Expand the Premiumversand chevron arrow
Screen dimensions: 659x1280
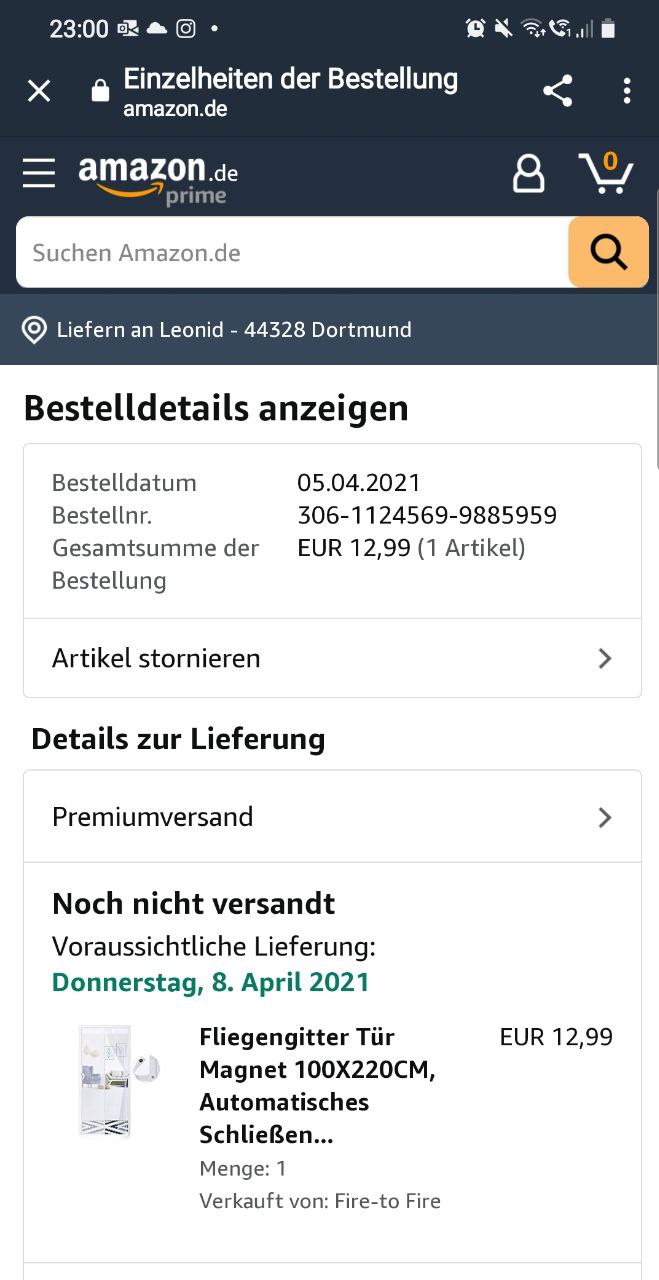pyautogui.click(x=604, y=817)
